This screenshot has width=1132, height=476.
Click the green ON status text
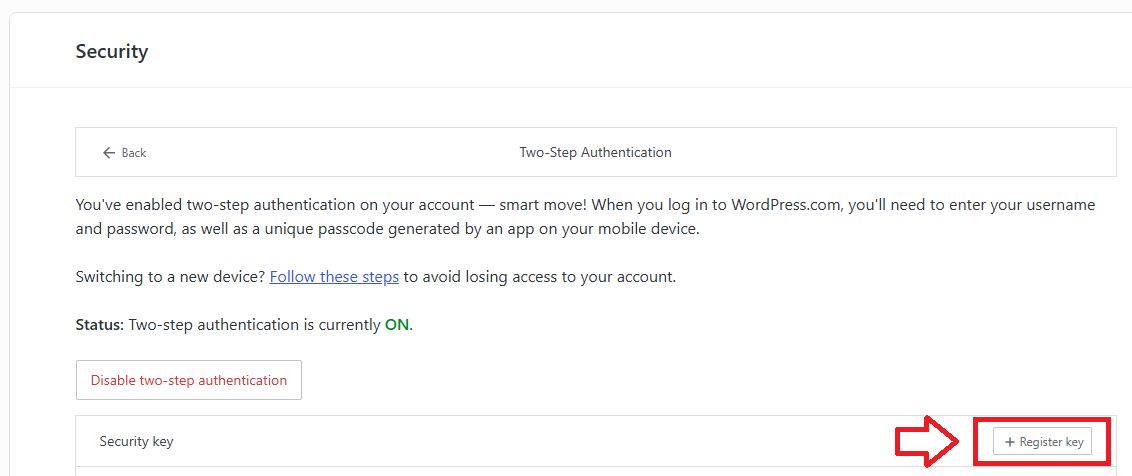click(397, 325)
